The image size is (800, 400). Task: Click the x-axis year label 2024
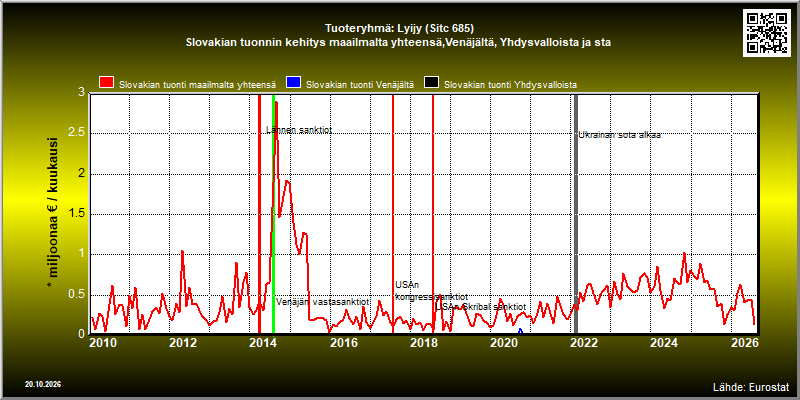[x=663, y=342]
